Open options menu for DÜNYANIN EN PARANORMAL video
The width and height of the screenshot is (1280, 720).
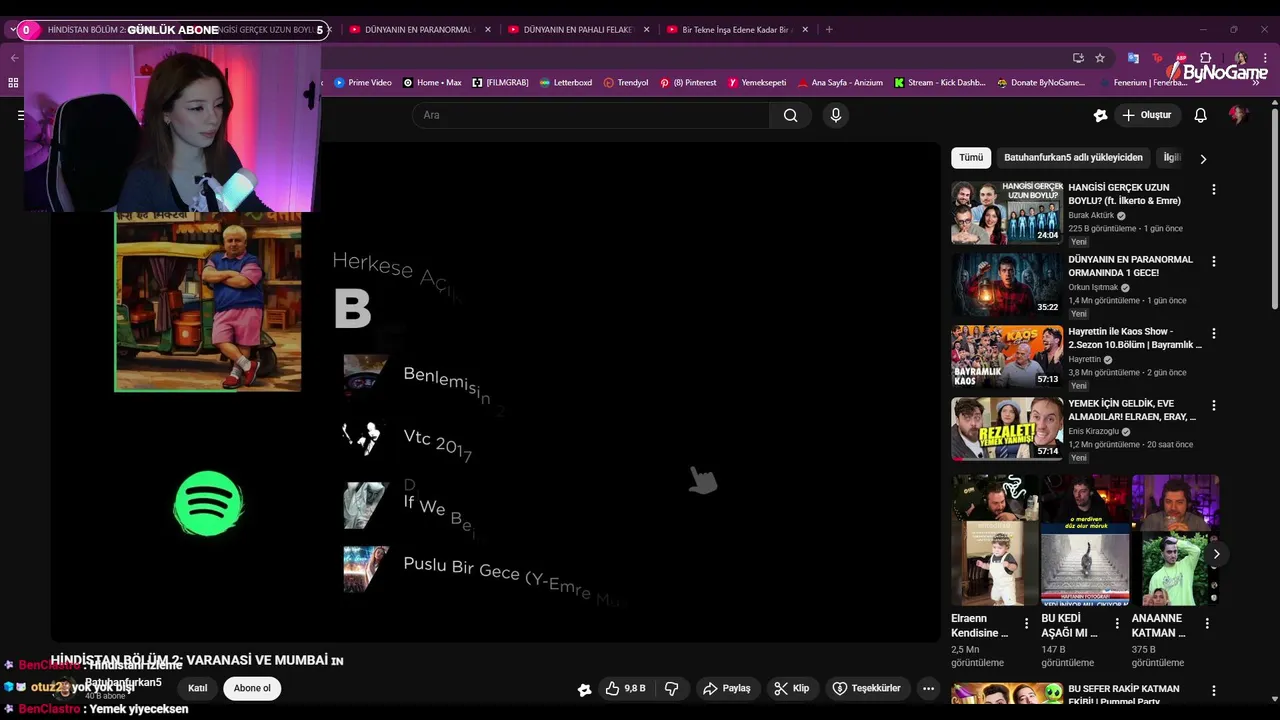click(1214, 261)
